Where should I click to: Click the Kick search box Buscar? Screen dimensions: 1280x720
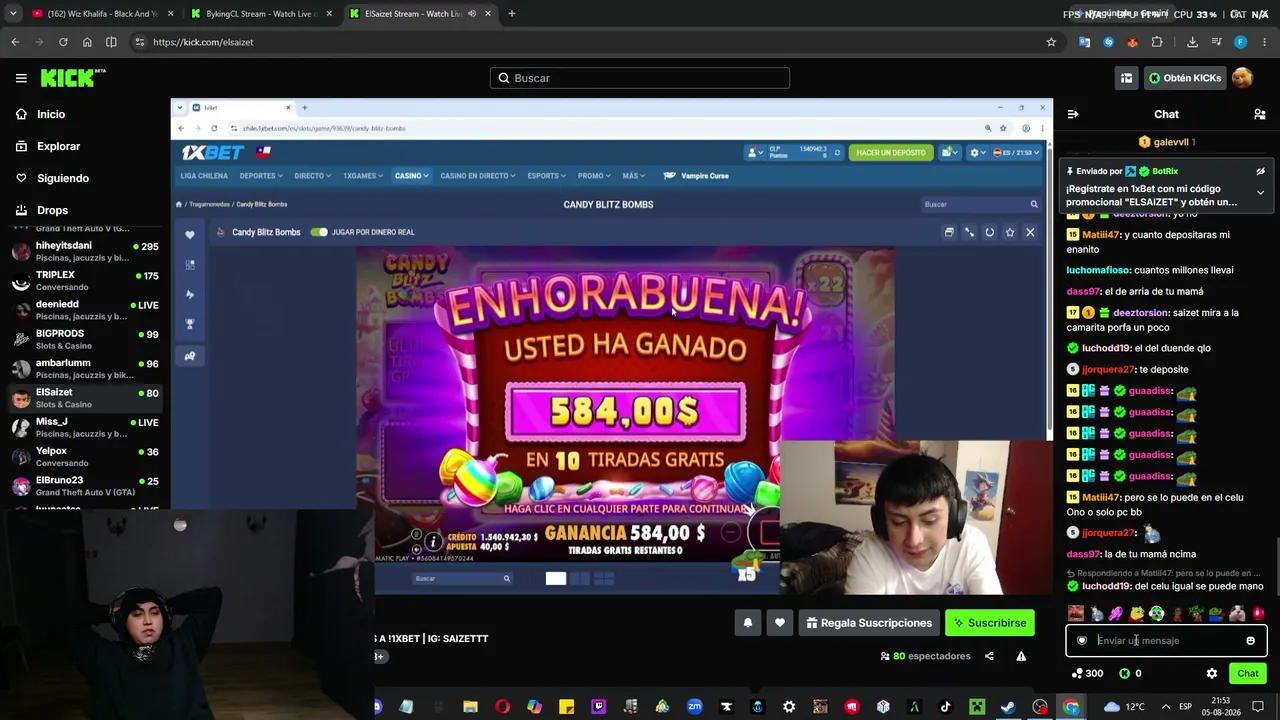(640, 78)
